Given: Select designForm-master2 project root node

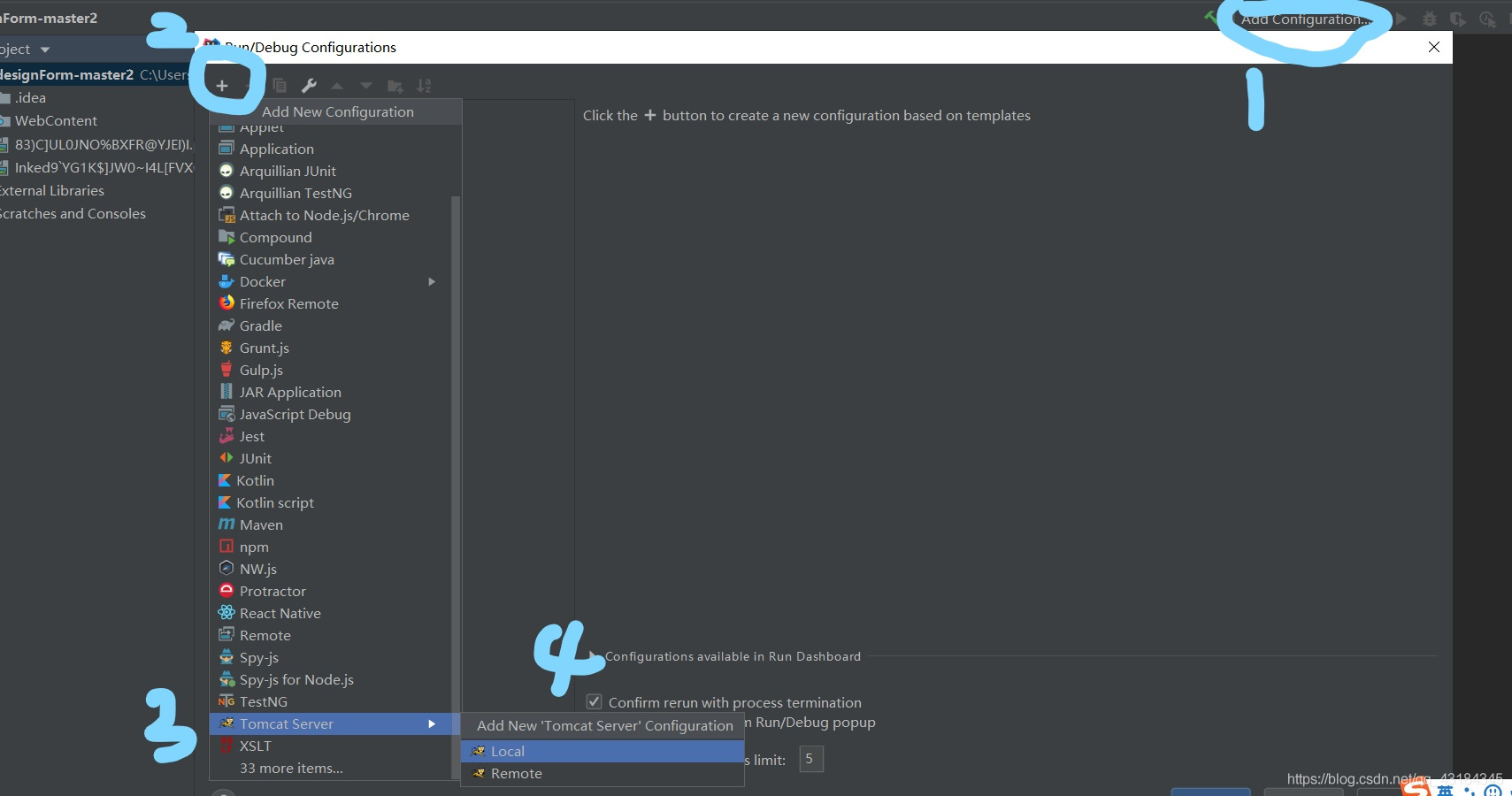Looking at the screenshot, I should [96, 74].
